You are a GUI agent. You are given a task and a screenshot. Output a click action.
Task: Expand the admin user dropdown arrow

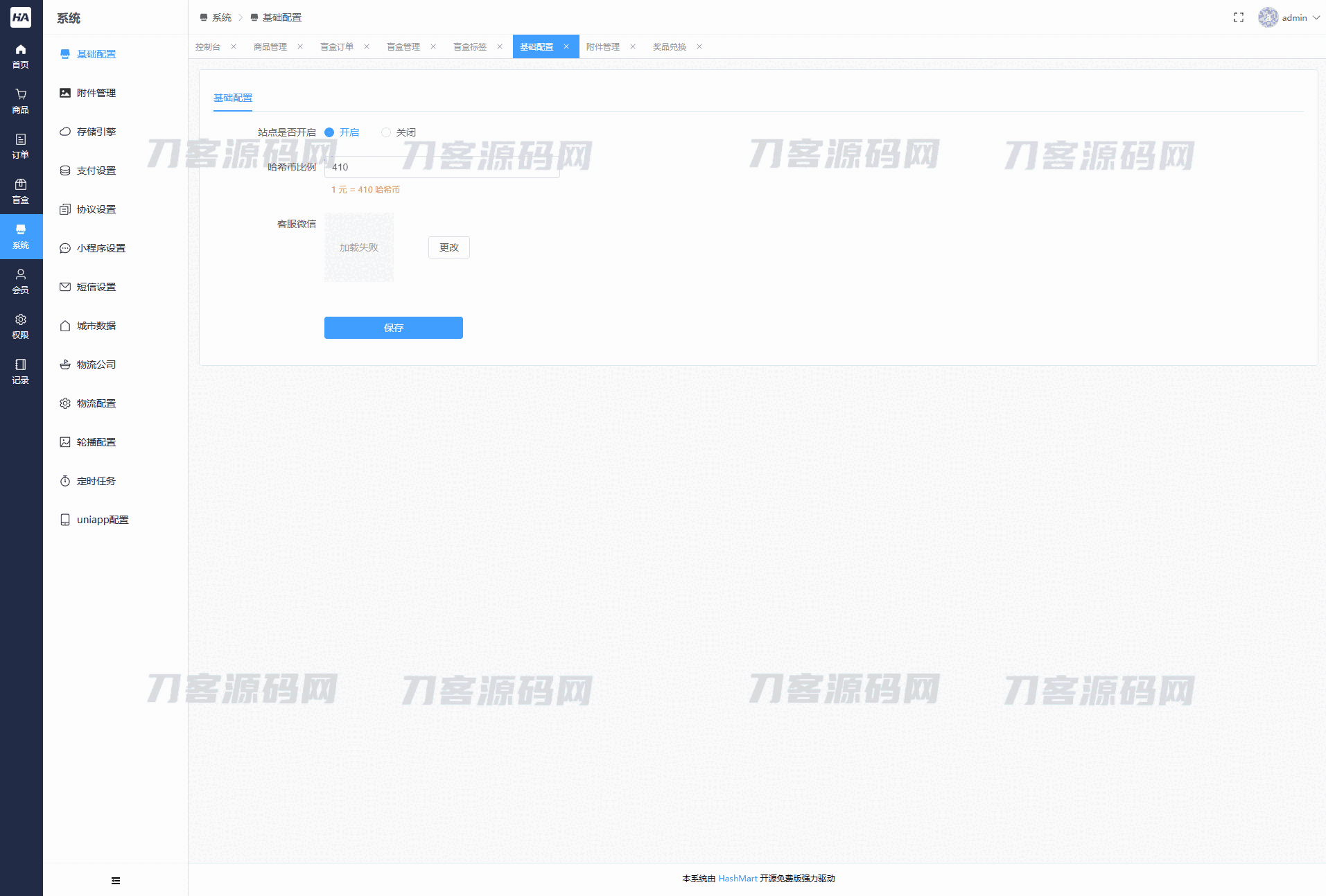click(x=1316, y=18)
